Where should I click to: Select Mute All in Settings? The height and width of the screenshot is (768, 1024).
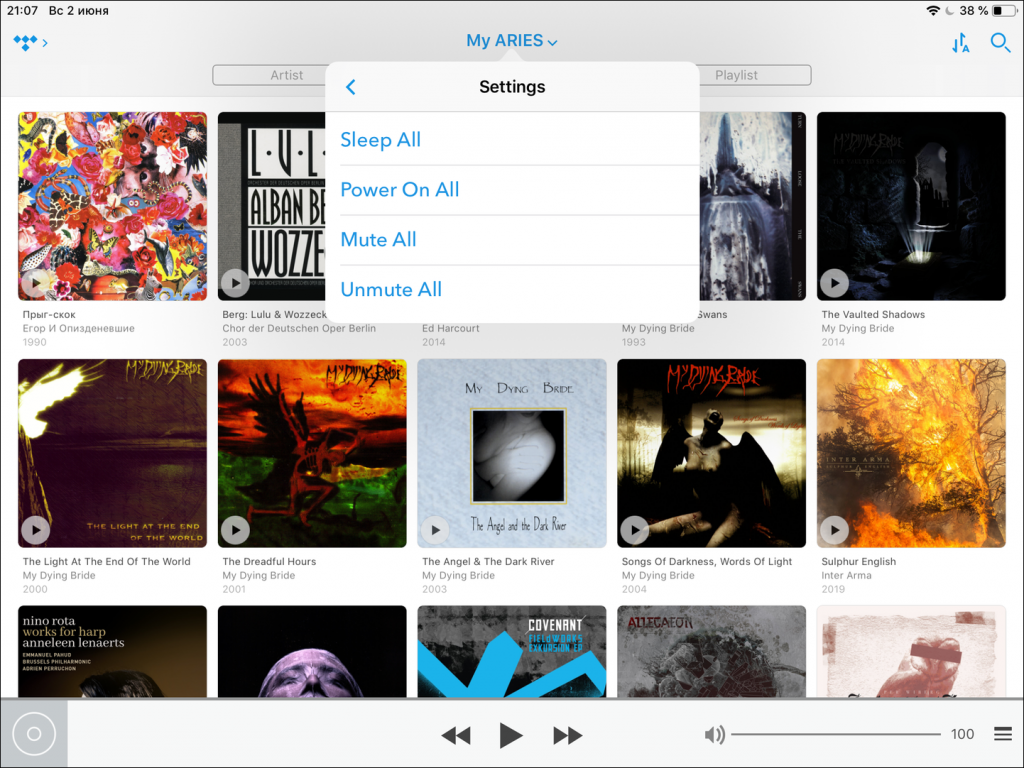tap(512, 240)
